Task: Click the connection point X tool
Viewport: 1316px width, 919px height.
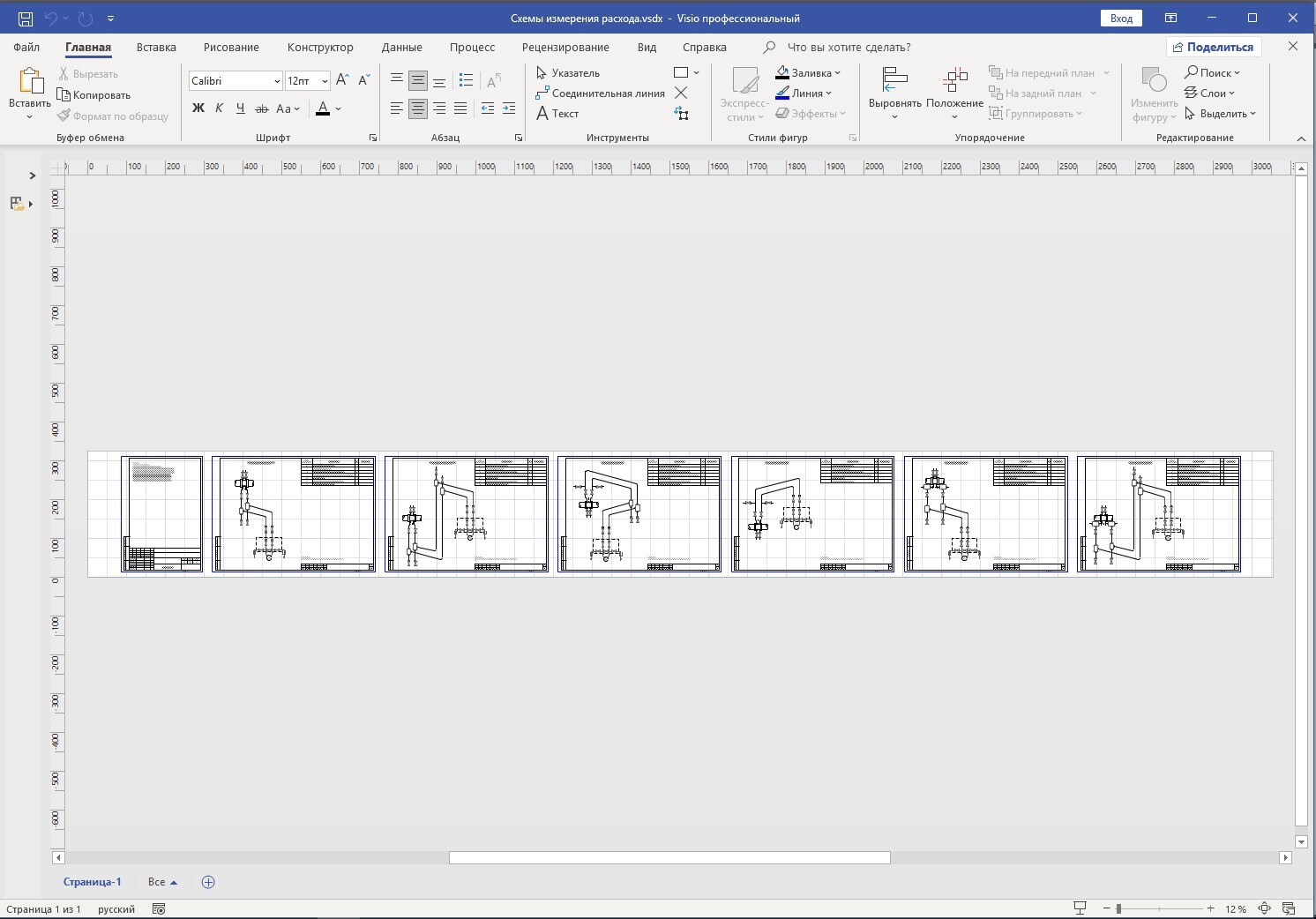Action: pos(681,93)
